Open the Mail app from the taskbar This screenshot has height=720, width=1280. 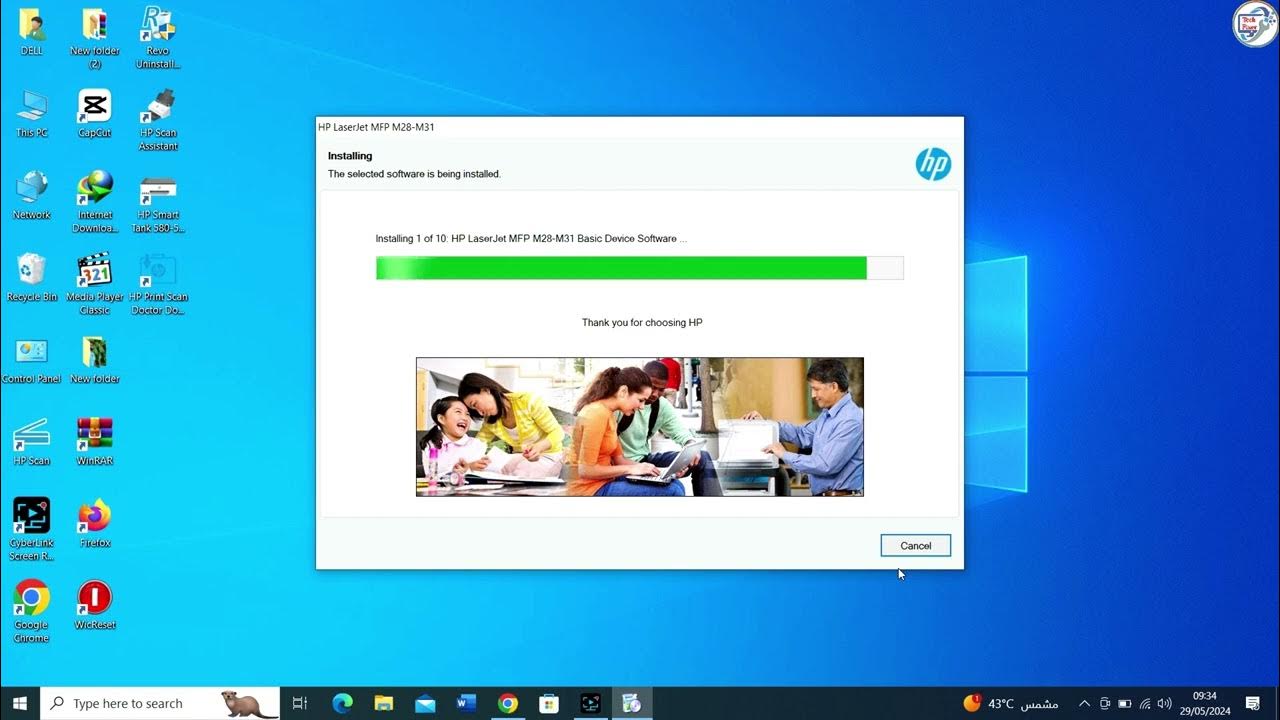[x=425, y=703]
